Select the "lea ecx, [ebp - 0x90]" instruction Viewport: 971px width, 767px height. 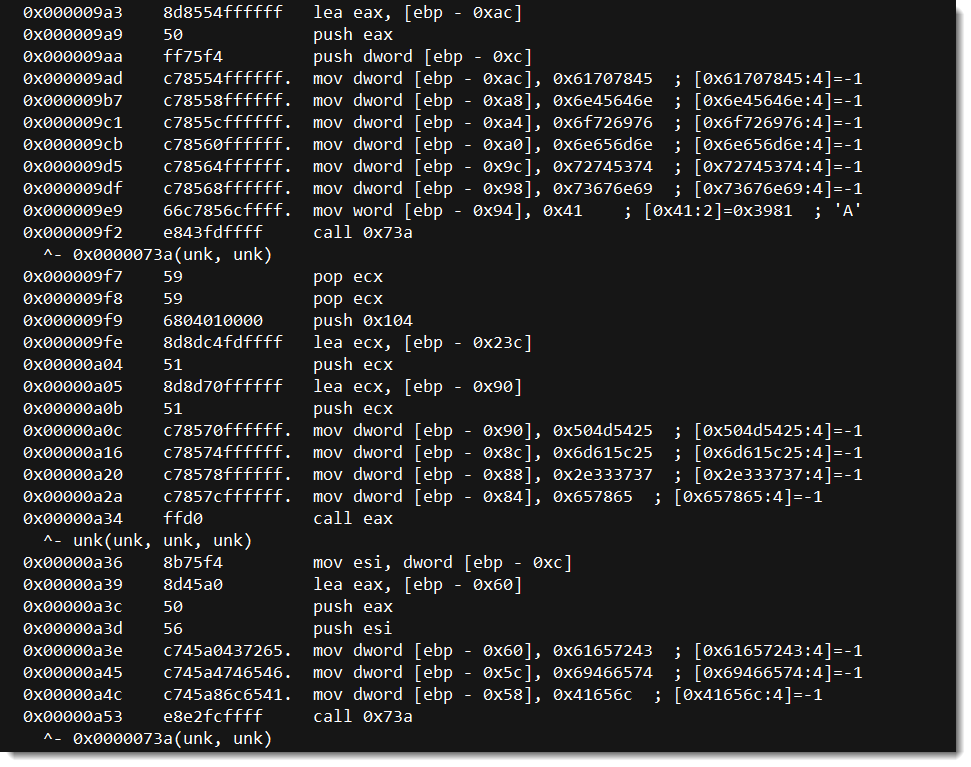(417, 387)
